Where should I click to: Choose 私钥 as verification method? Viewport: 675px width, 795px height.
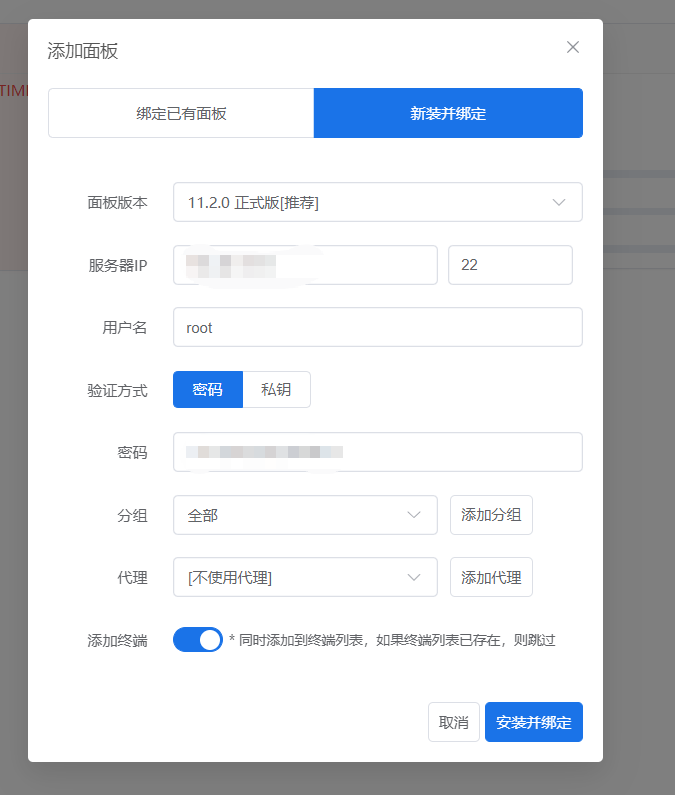coord(276,390)
